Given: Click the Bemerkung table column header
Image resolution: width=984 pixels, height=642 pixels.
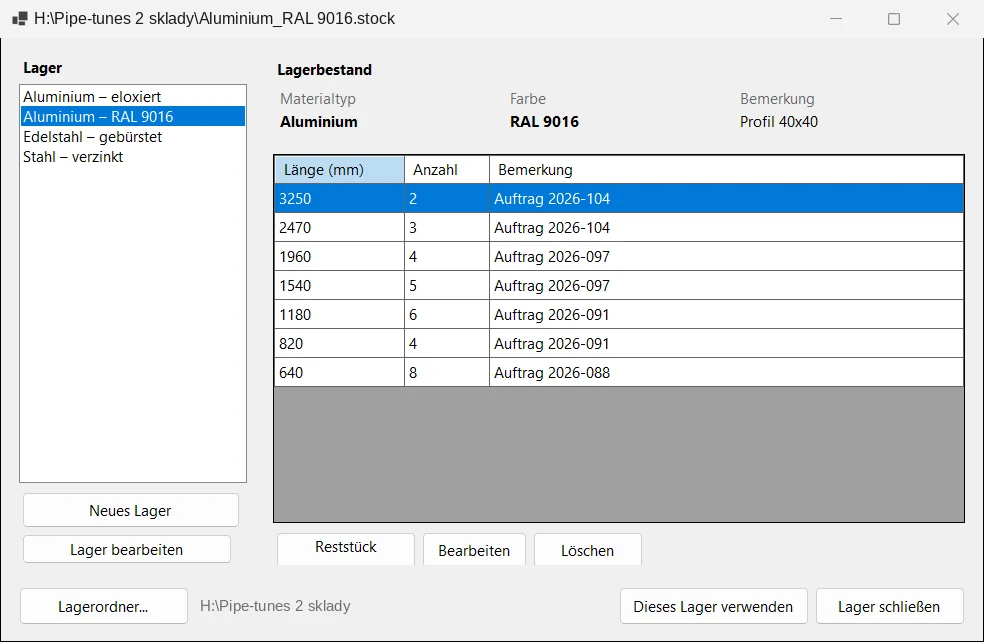Looking at the screenshot, I should pos(726,169).
